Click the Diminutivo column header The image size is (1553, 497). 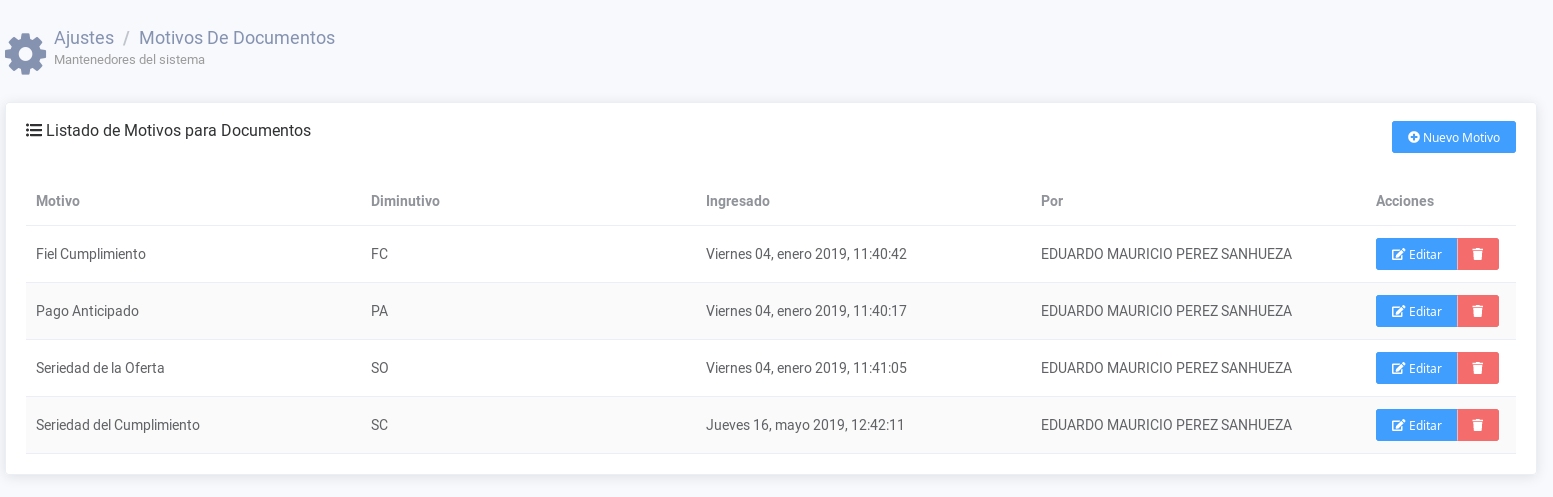pos(405,201)
